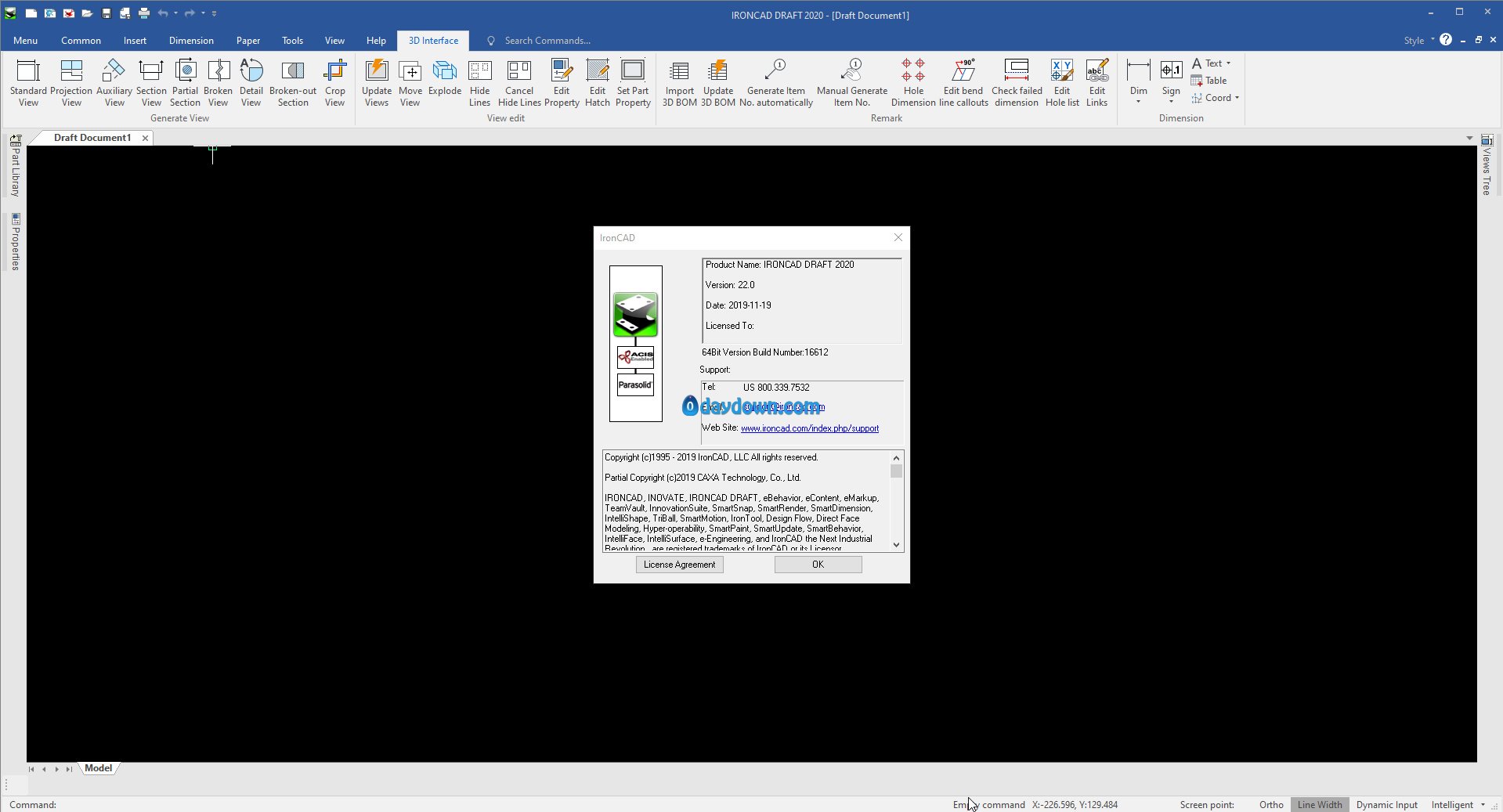The height and width of the screenshot is (812, 1503).
Task: Switch to the Common ribbon tab
Action: (x=81, y=40)
